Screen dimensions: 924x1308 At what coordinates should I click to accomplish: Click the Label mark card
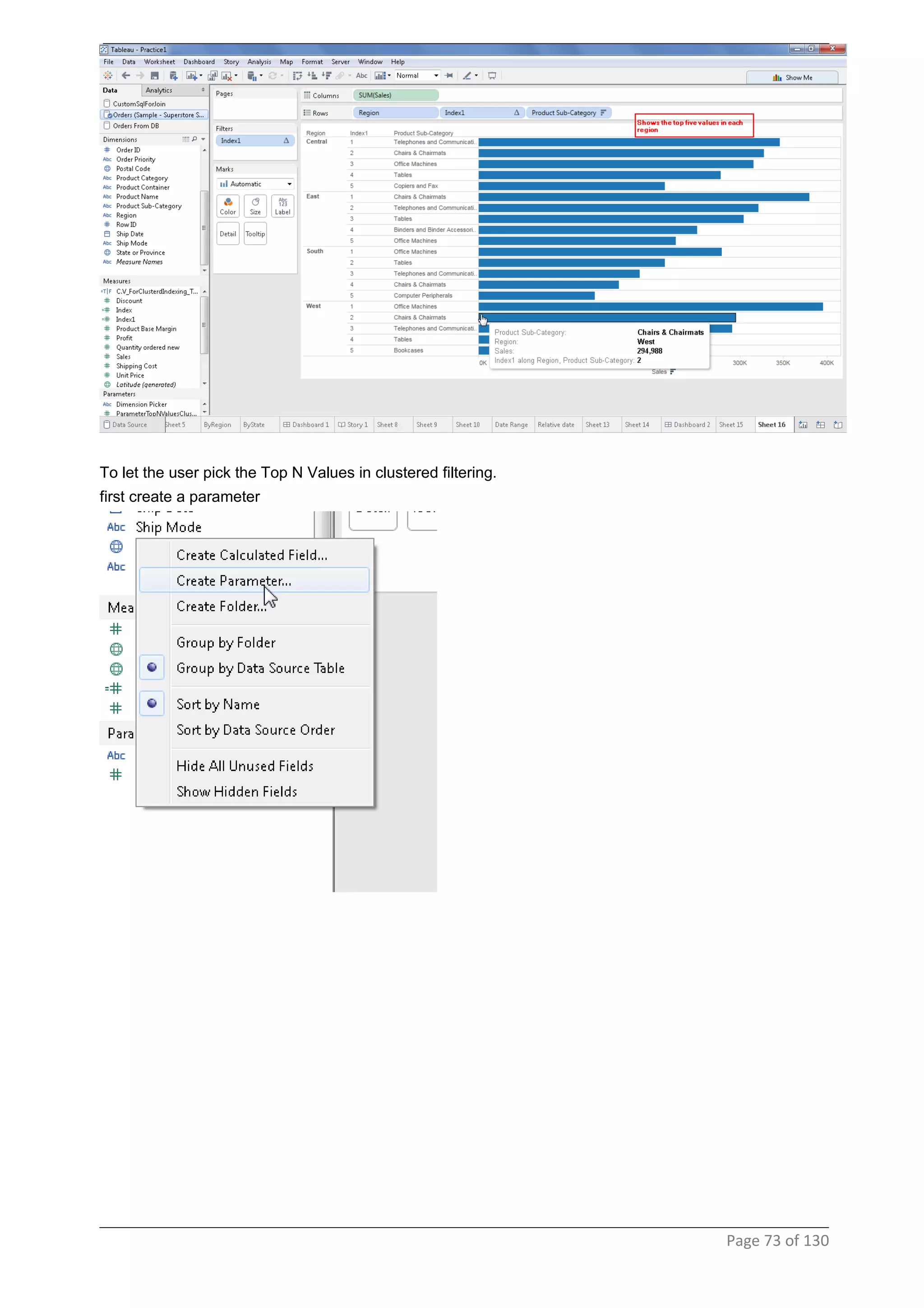(282, 206)
